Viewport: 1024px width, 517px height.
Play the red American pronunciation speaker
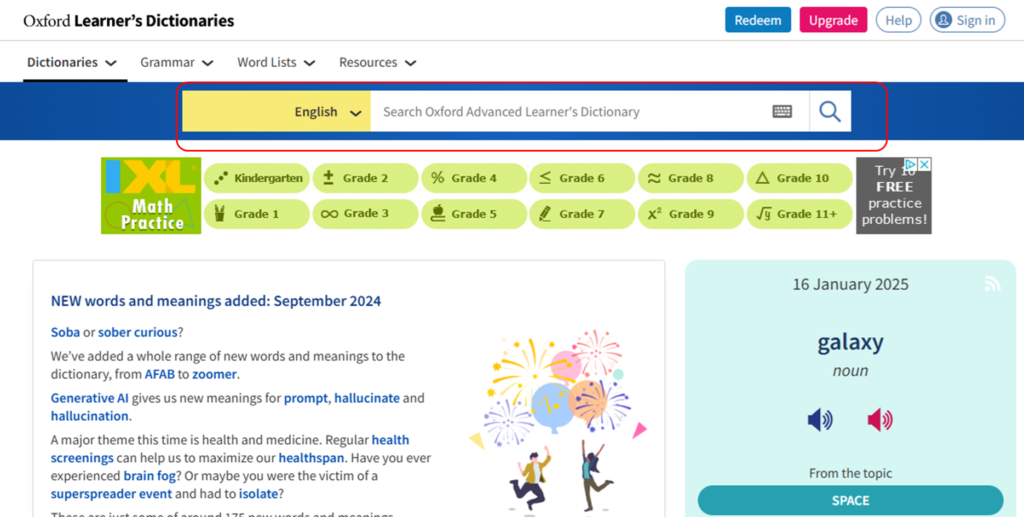pyautogui.click(x=880, y=420)
